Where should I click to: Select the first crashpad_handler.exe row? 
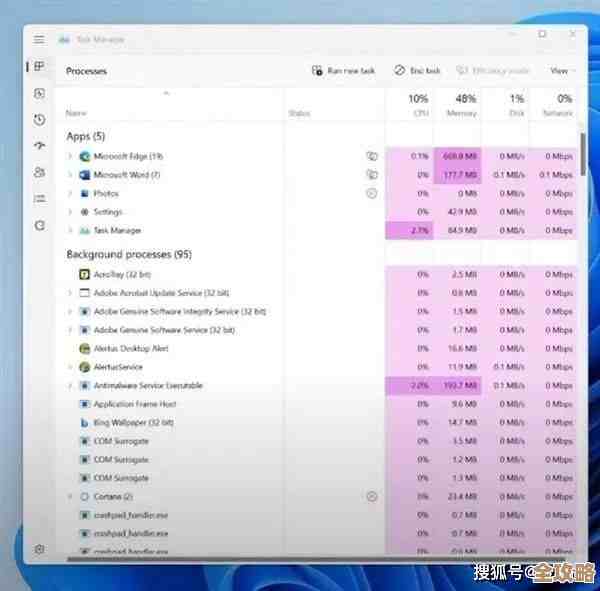coord(316,515)
